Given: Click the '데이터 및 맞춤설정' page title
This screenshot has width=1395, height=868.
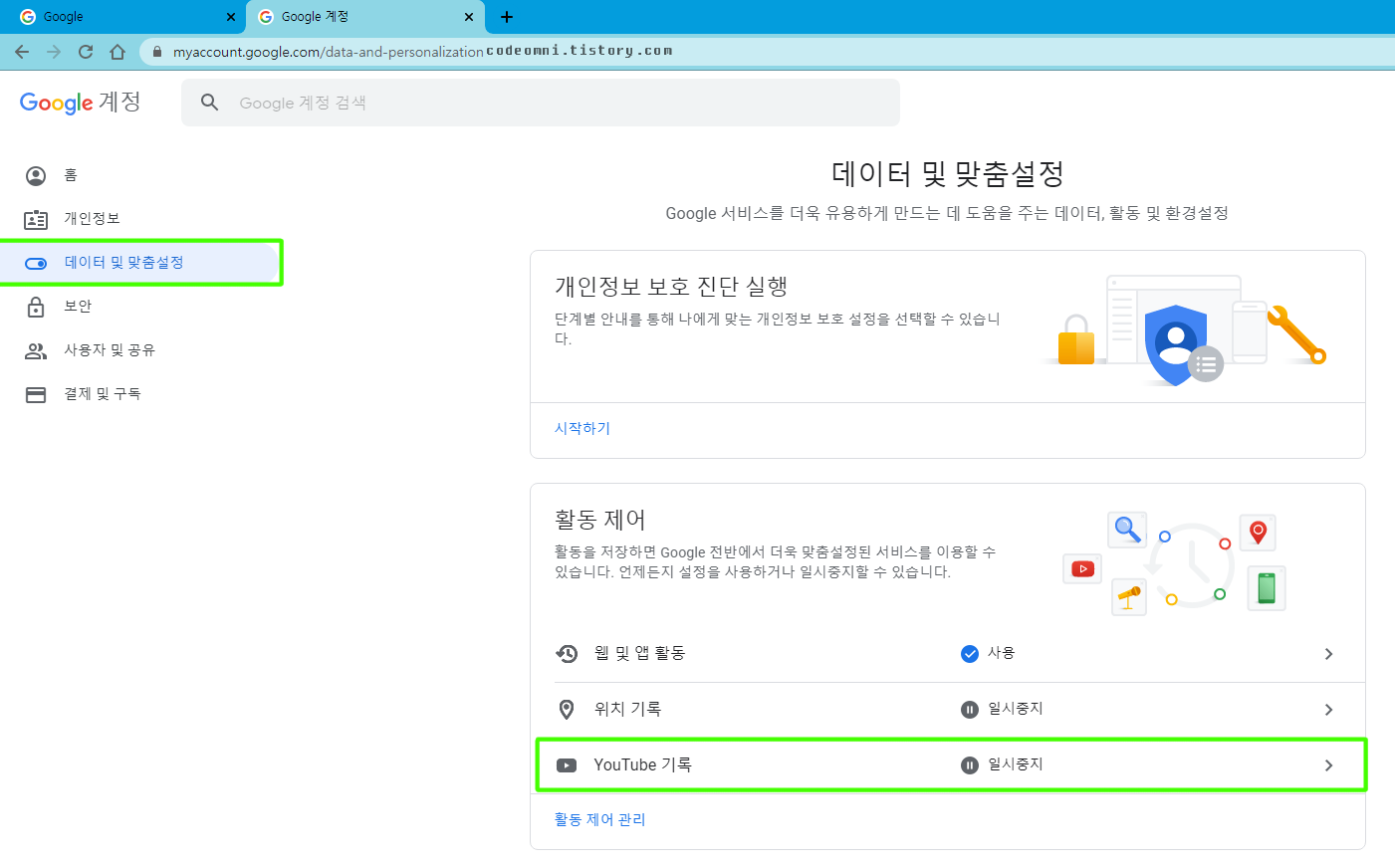Looking at the screenshot, I should (x=948, y=174).
